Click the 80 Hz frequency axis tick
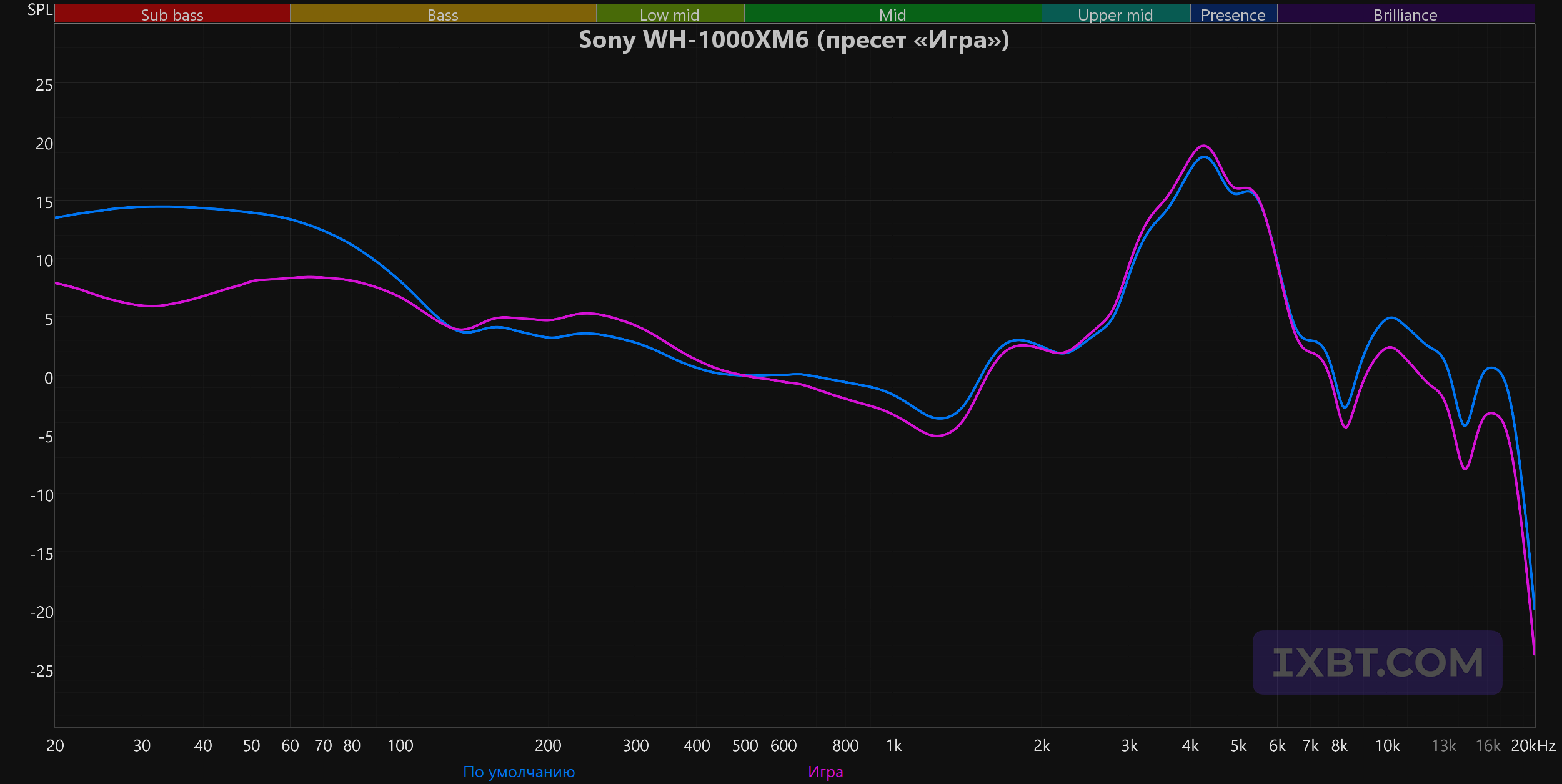Screen dimensions: 1562x784 coord(352,746)
